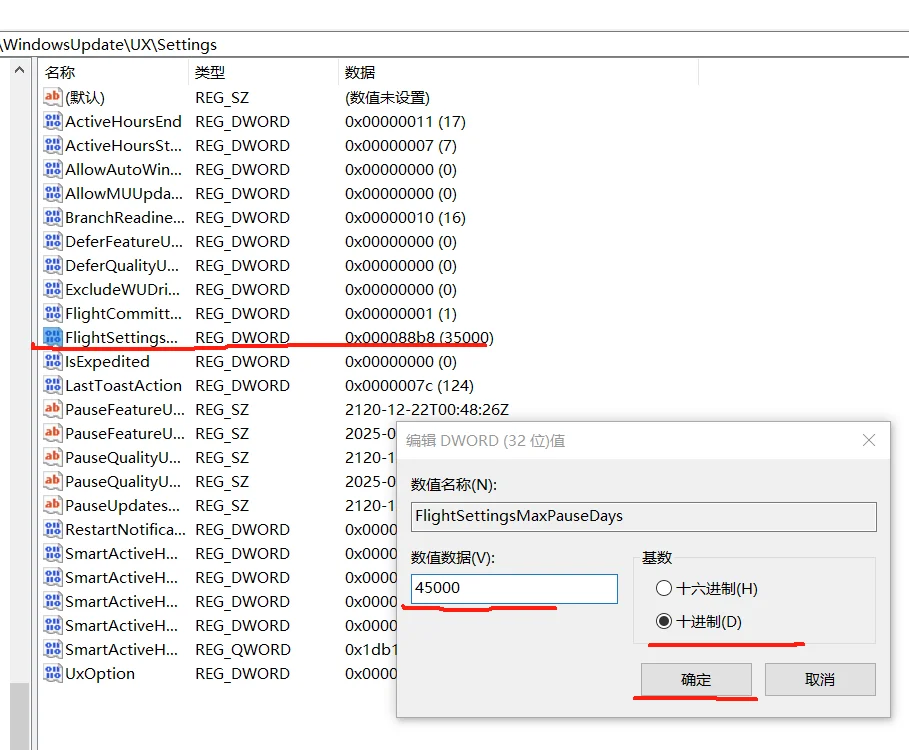Click the 数值名称 field FlightSettingsMaxPauseDays

point(643,516)
